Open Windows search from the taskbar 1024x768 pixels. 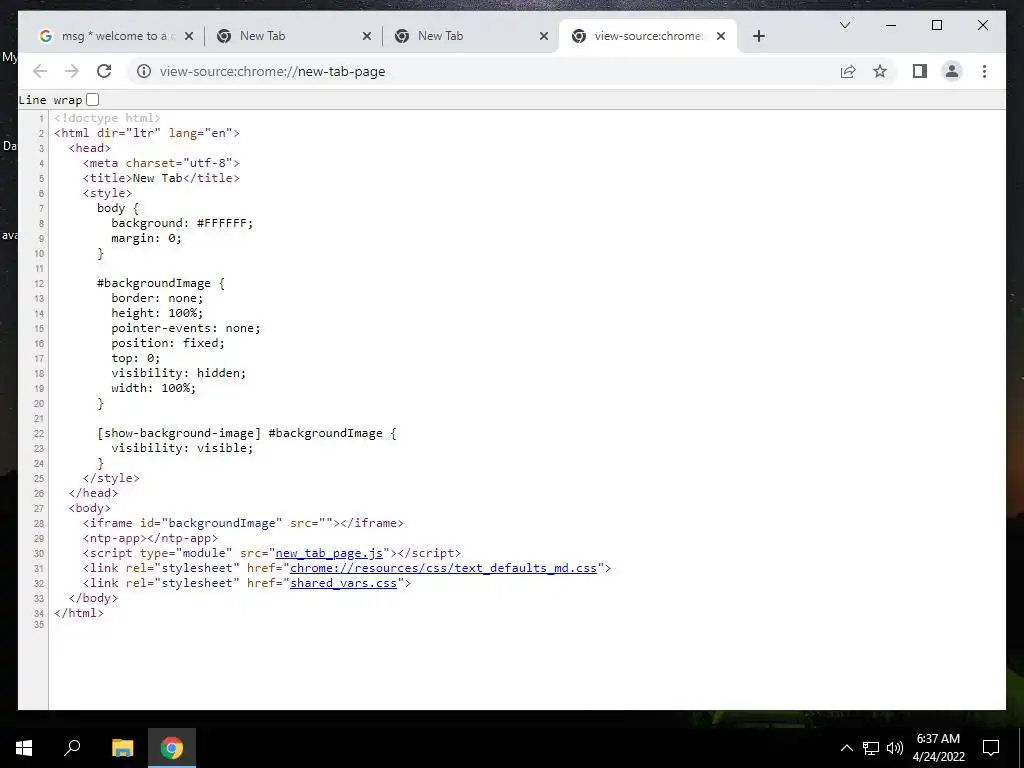click(72, 748)
